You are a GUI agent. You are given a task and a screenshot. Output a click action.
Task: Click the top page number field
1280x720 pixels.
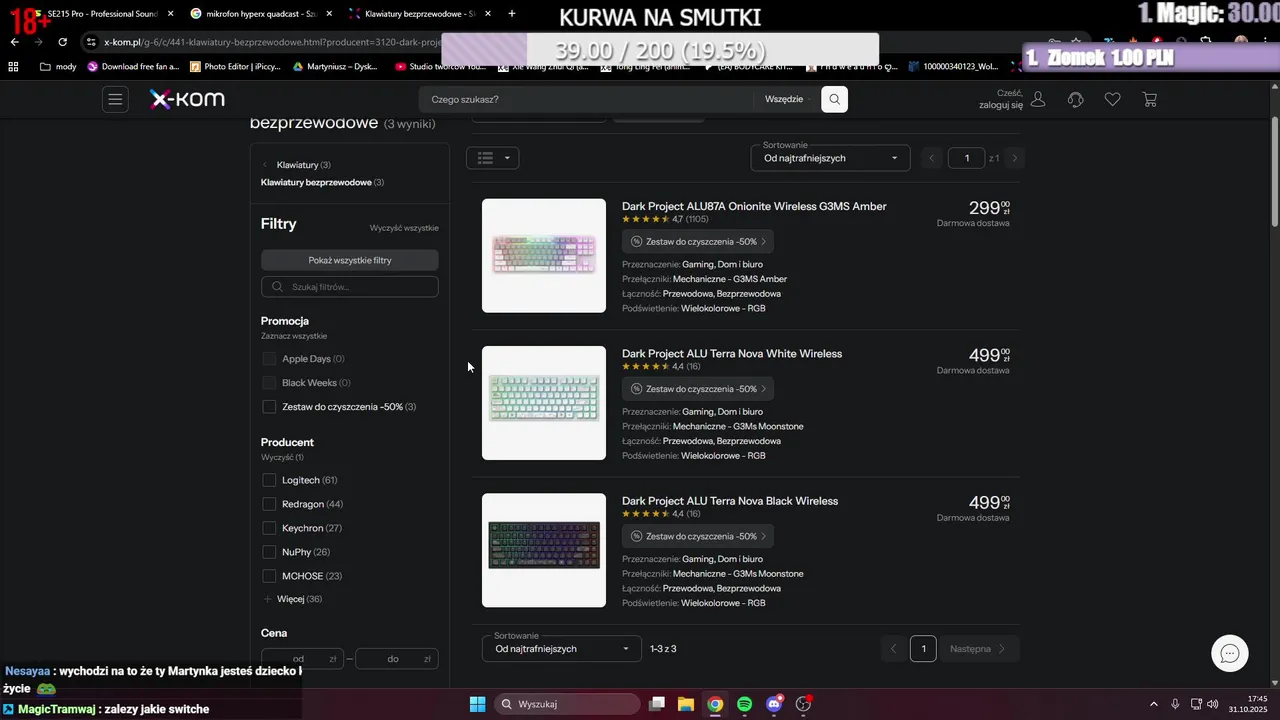click(x=967, y=158)
